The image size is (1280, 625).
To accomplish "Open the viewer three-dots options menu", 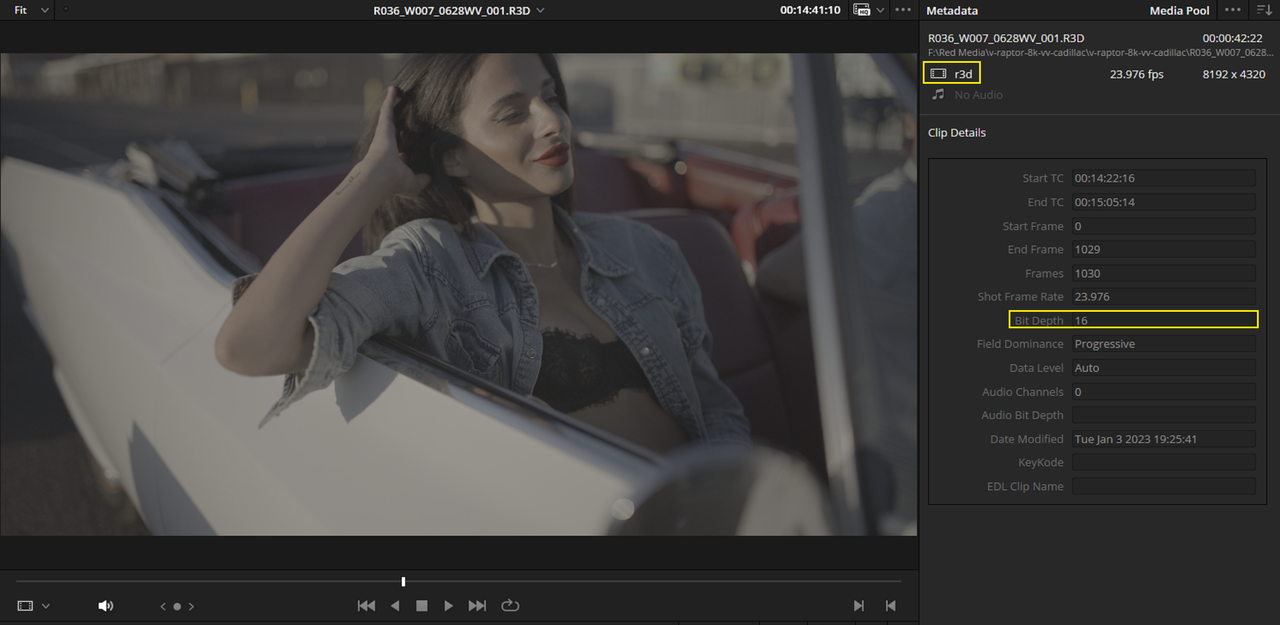I will click(903, 10).
